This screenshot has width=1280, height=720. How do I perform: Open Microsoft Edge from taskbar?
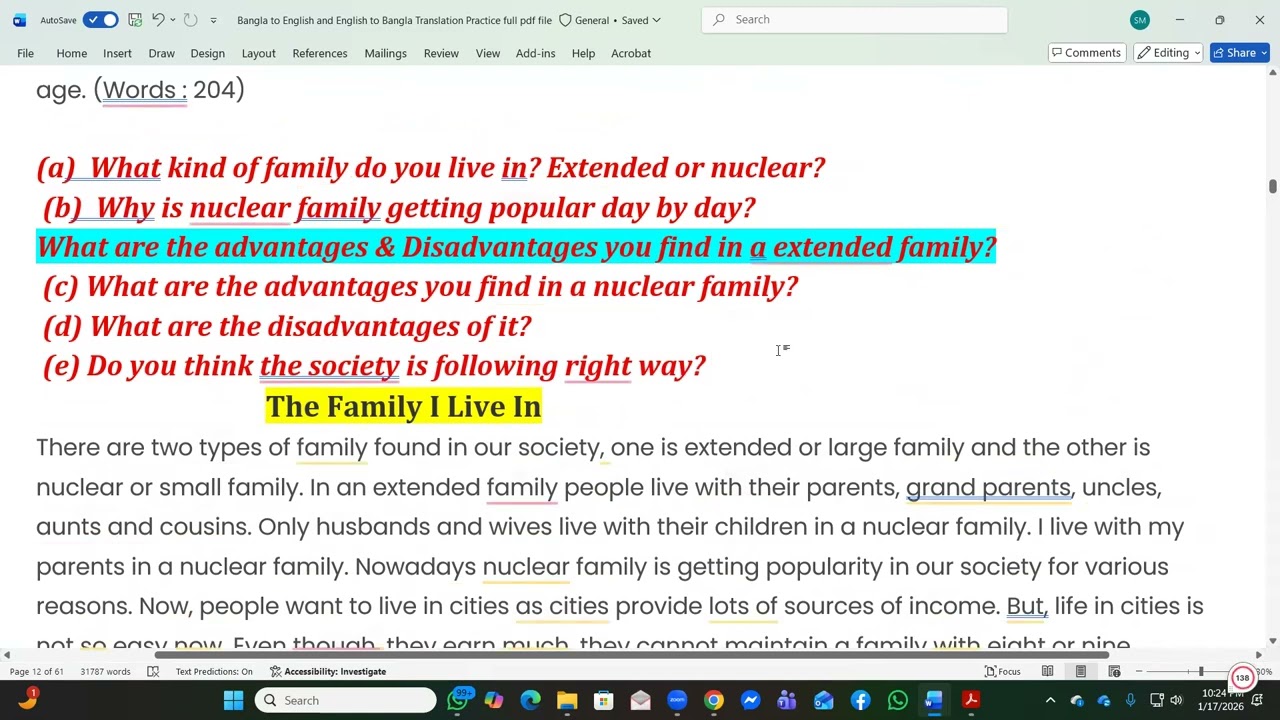click(530, 700)
